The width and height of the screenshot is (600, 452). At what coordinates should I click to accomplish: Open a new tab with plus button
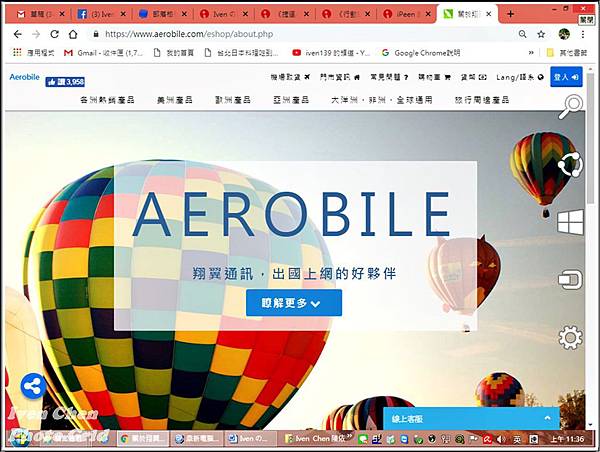click(510, 14)
